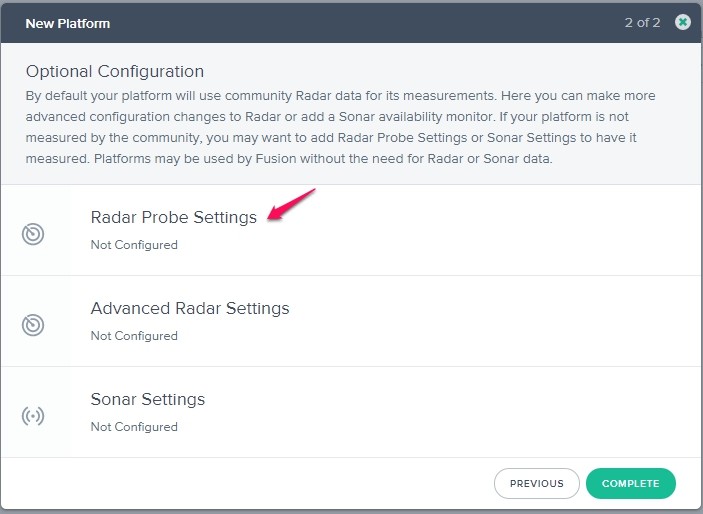This screenshot has width=703, height=514.
Task: Select Not Configured status under Sonar Settings
Action: point(134,427)
